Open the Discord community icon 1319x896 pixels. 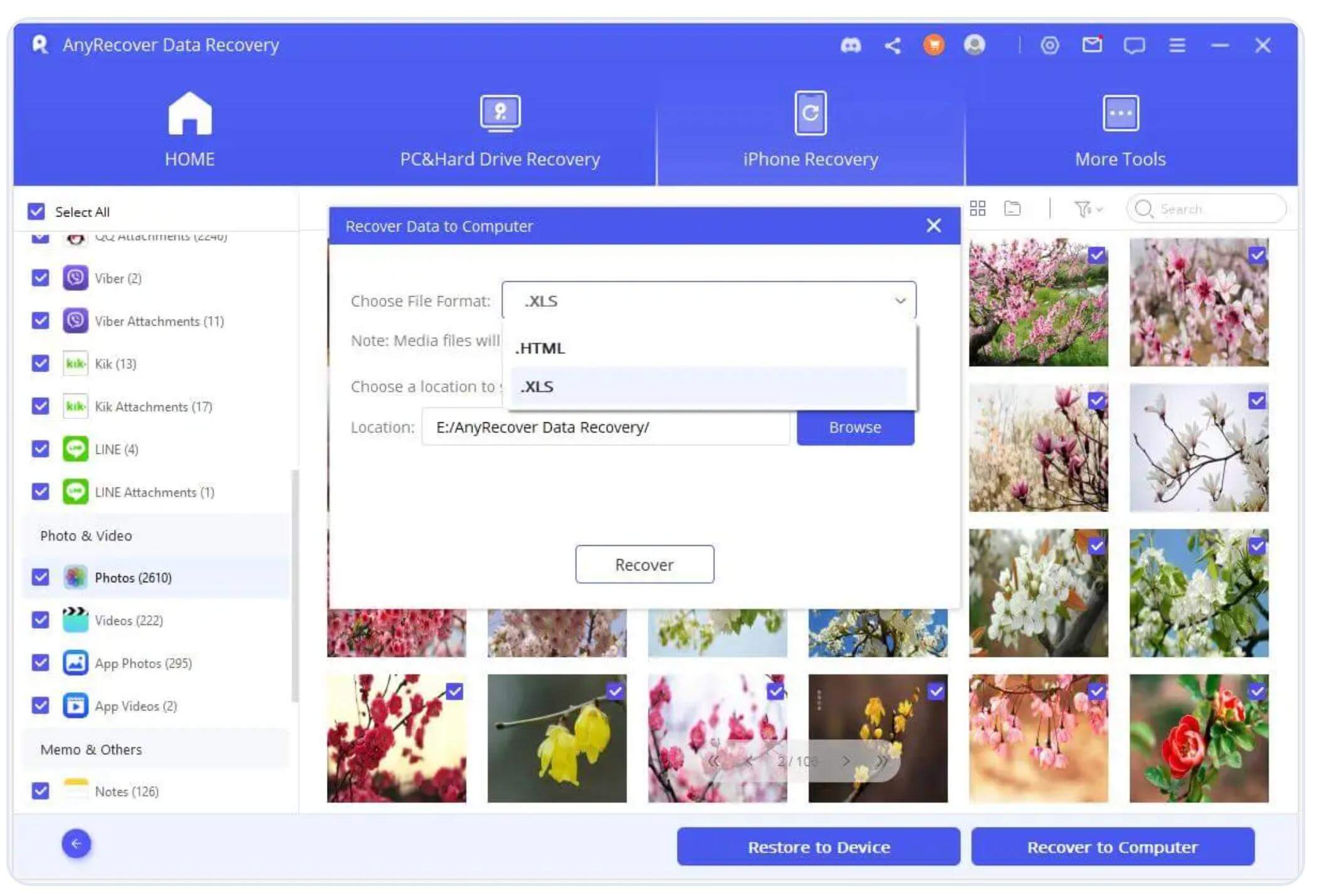pos(850,45)
